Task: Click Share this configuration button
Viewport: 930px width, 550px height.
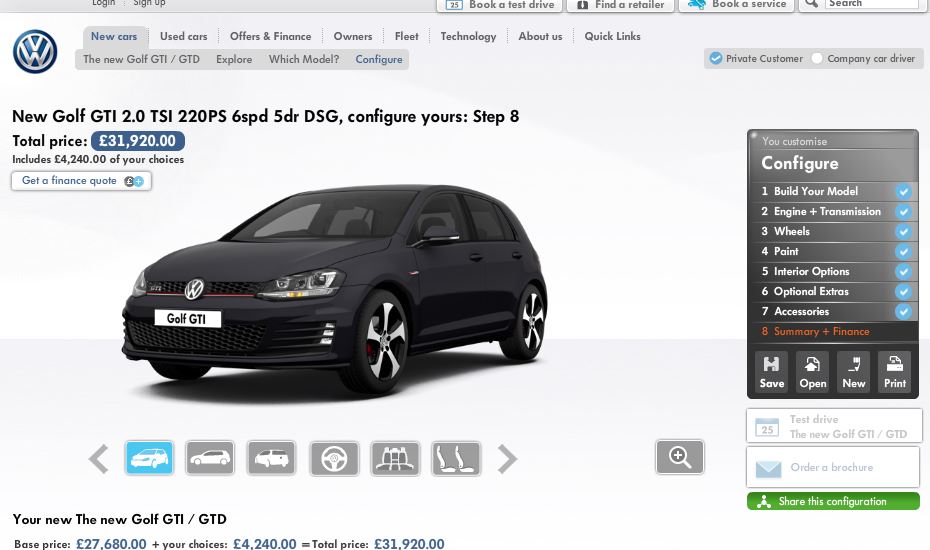Action: pos(832,502)
